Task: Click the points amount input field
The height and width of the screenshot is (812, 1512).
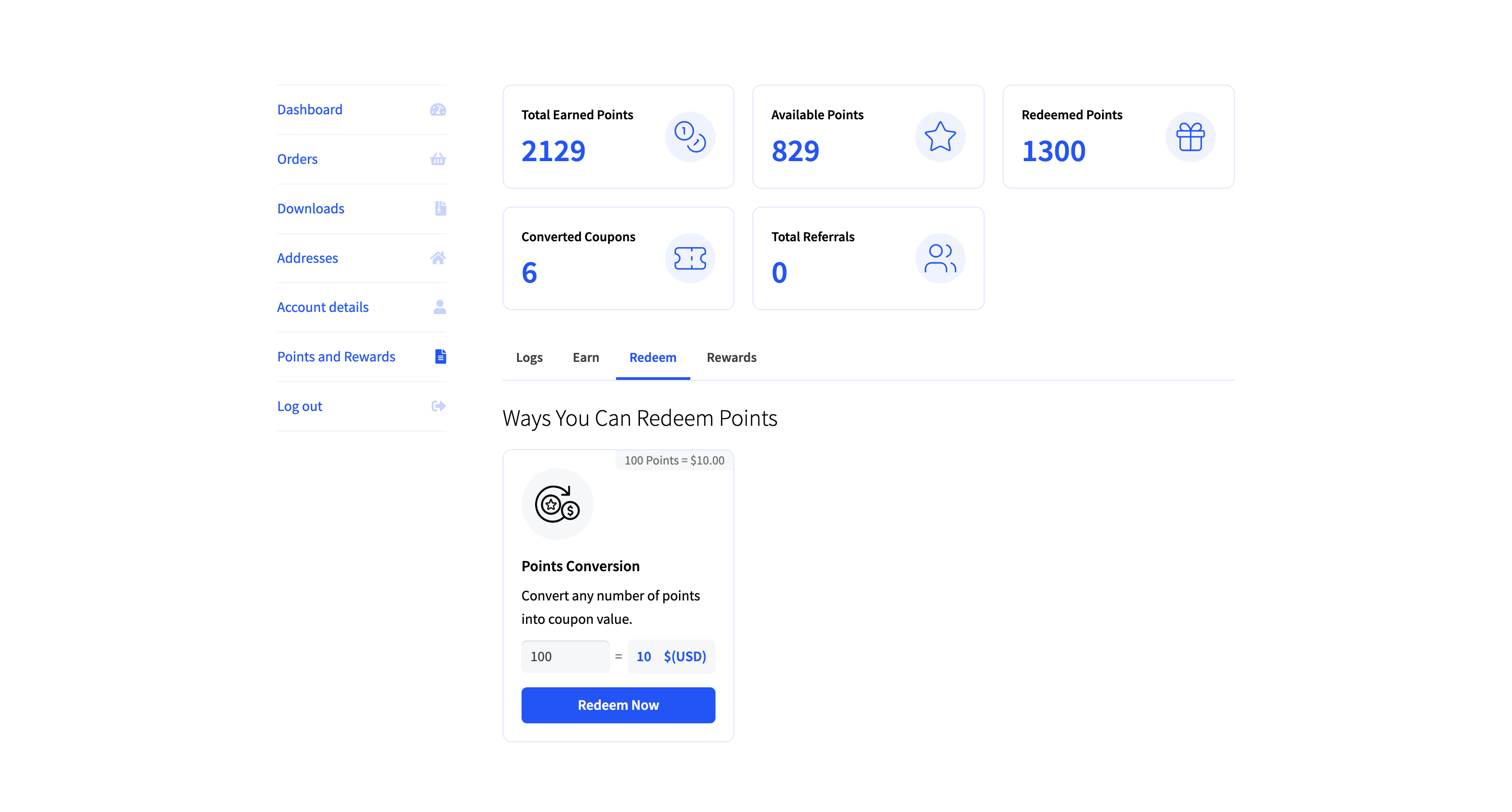Action: click(565, 656)
